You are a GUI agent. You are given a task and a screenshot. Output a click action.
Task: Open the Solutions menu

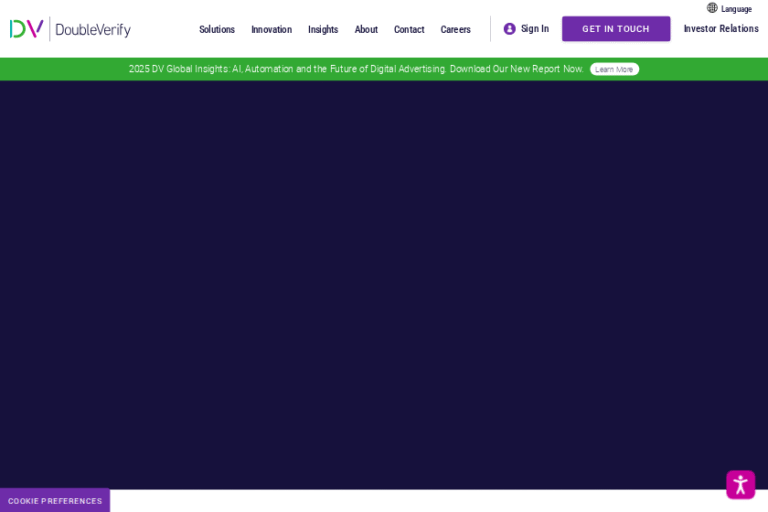[217, 30]
